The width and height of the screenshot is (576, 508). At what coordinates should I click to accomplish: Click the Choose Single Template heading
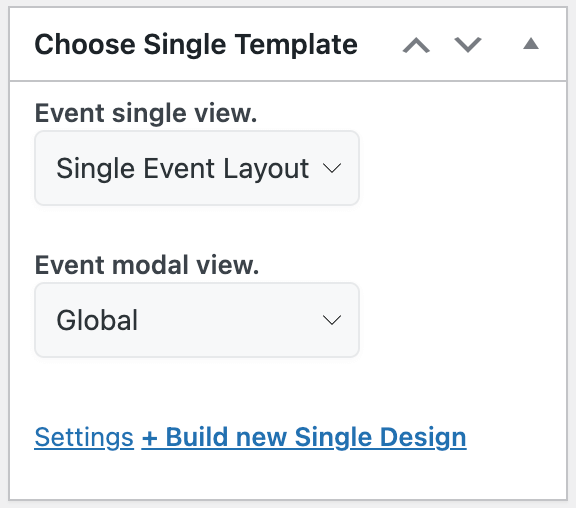[196, 44]
